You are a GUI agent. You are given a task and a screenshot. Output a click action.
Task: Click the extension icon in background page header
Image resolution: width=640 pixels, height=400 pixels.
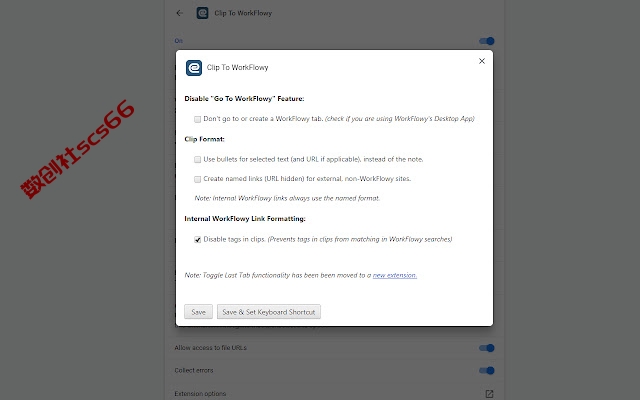pos(202,13)
